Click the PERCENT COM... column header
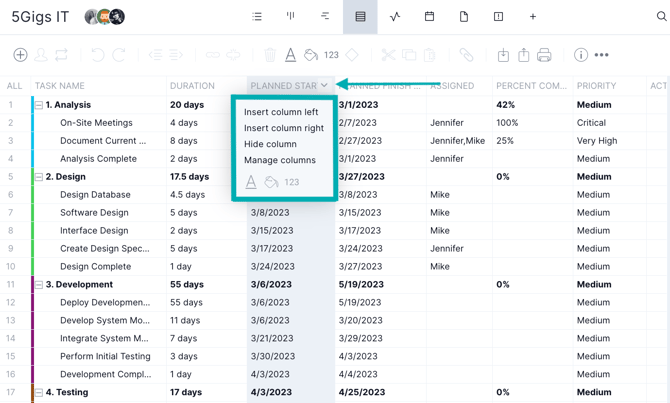 [532, 86]
